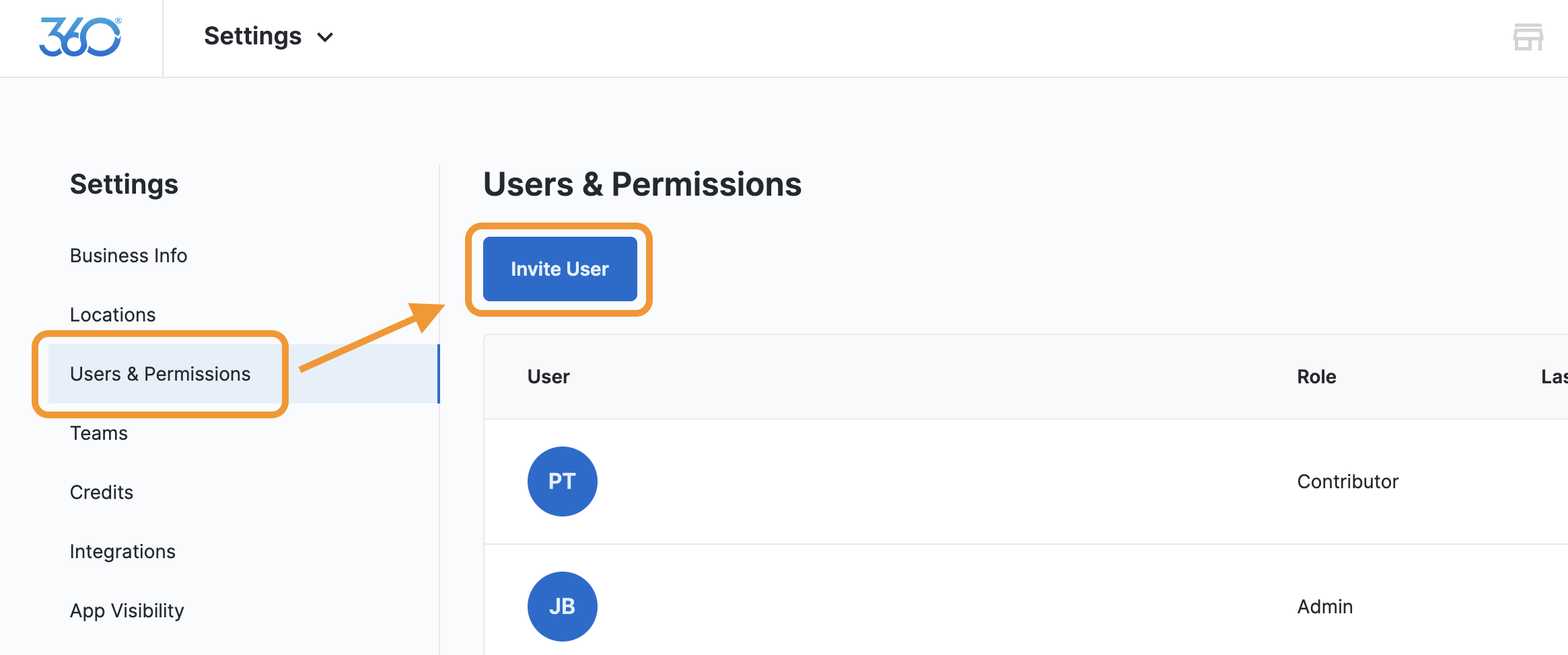Click the PT user avatar
Viewport: 1568px width, 655px height.
point(562,481)
